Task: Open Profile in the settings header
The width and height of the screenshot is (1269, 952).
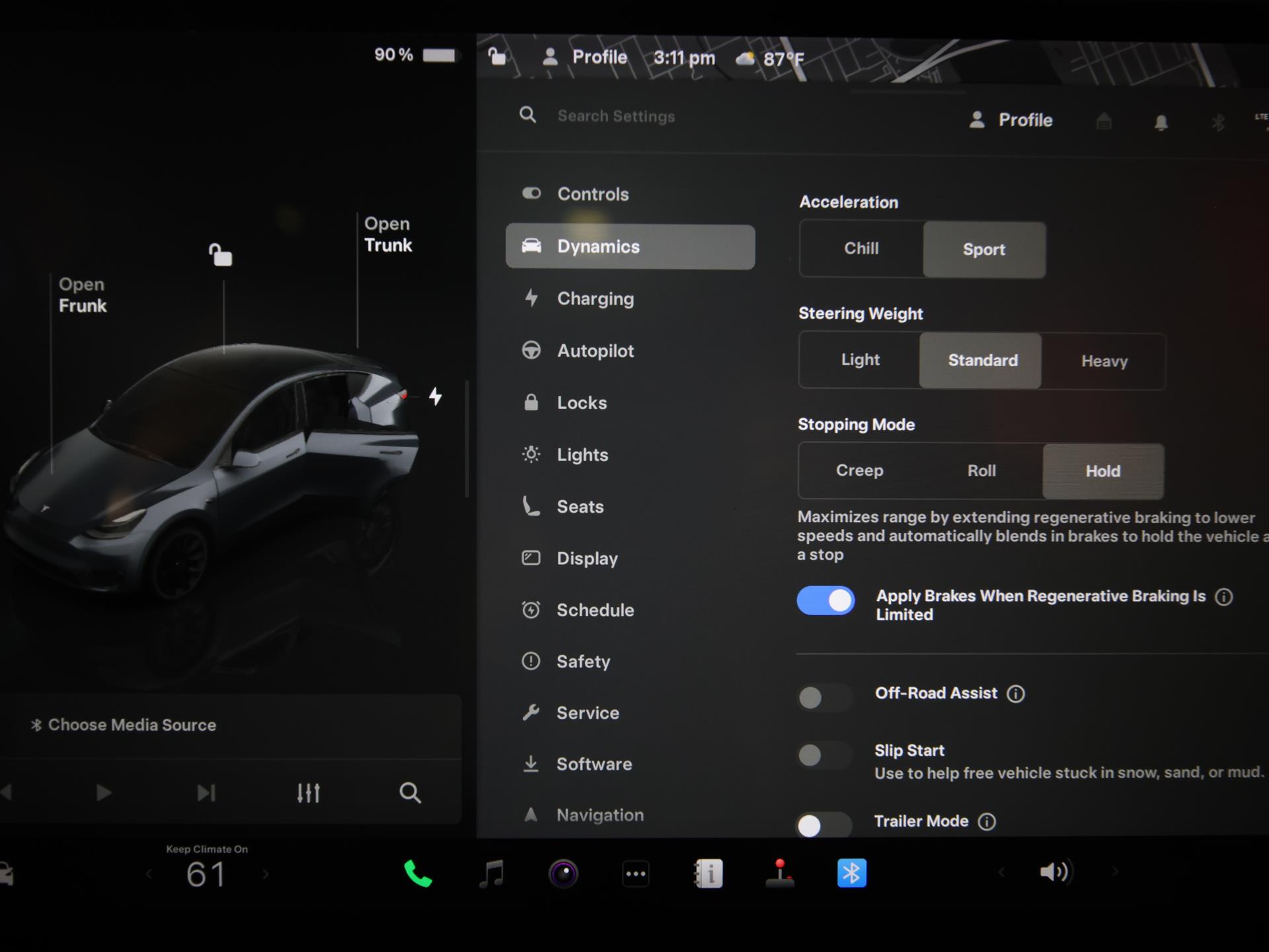Action: click(x=1011, y=120)
